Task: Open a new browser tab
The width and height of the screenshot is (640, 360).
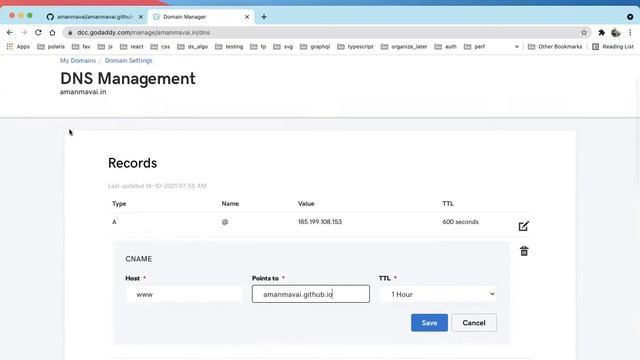Action: coord(264,17)
